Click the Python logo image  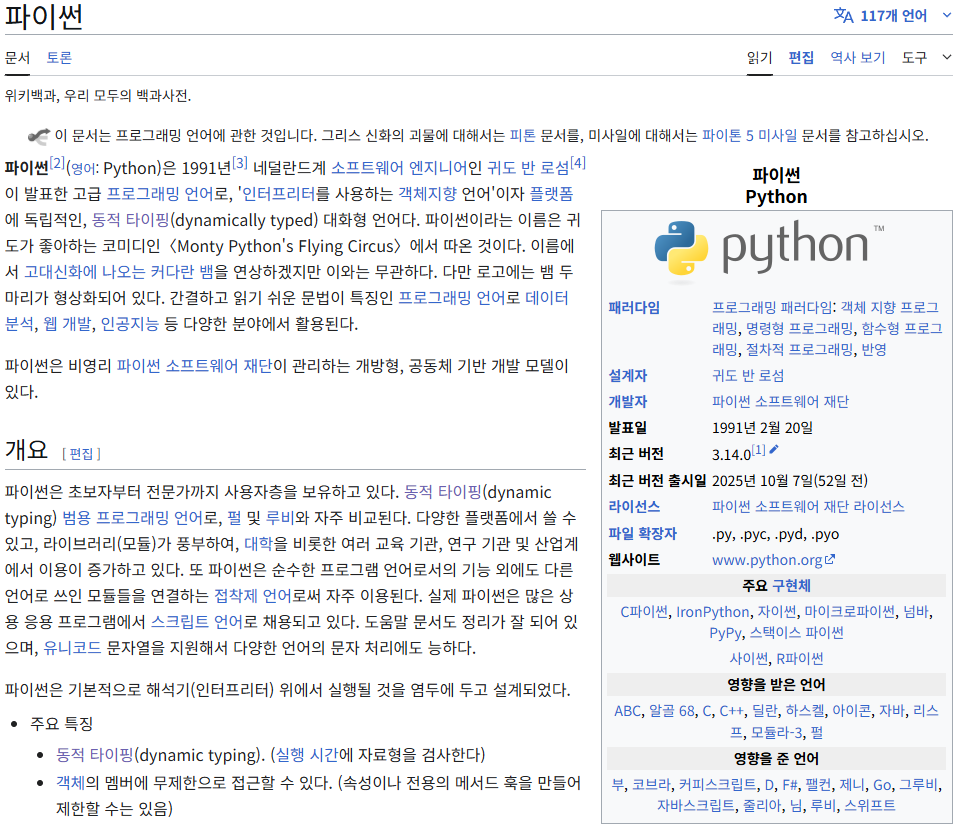coord(770,250)
